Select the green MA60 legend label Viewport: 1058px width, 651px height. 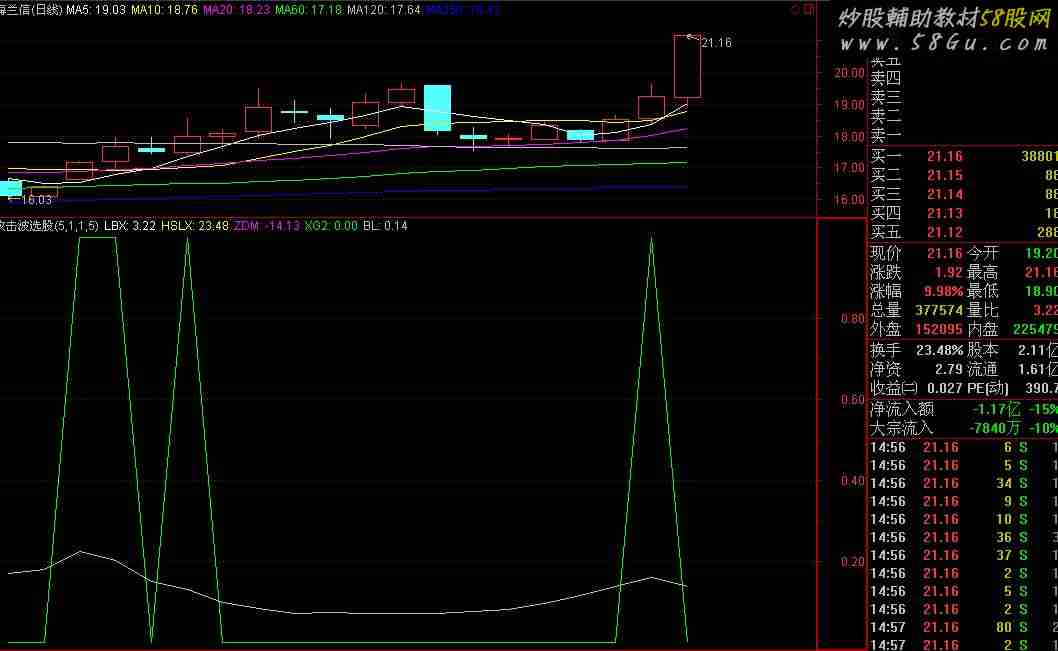tap(308, 9)
